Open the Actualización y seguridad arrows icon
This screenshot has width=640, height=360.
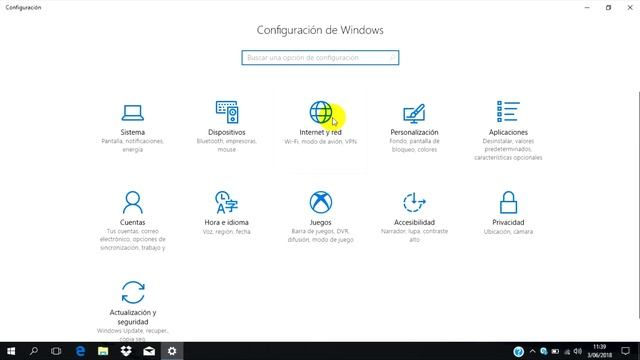click(x=133, y=292)
